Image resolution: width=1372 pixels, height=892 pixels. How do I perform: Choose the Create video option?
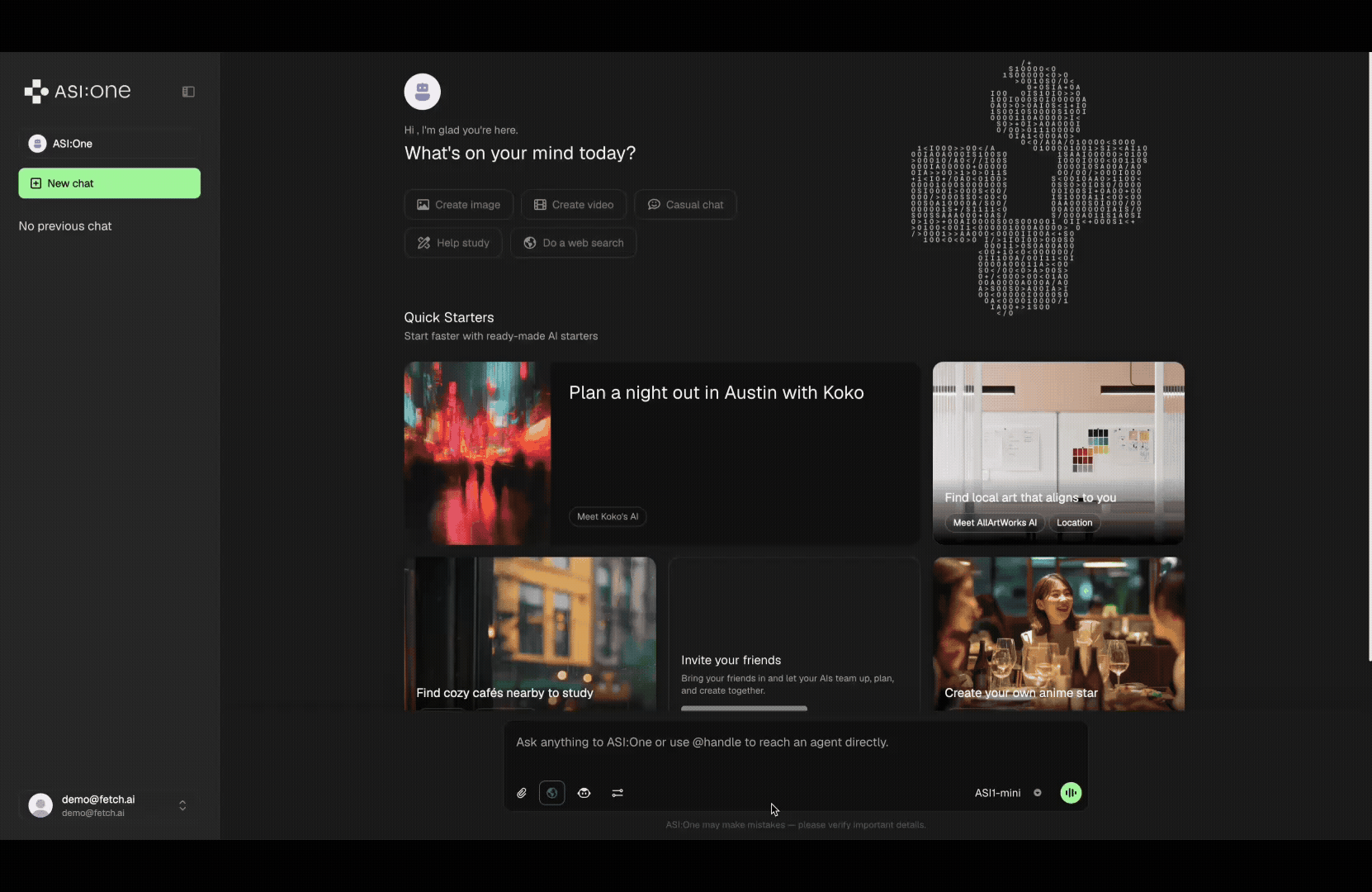coord(574,205)
